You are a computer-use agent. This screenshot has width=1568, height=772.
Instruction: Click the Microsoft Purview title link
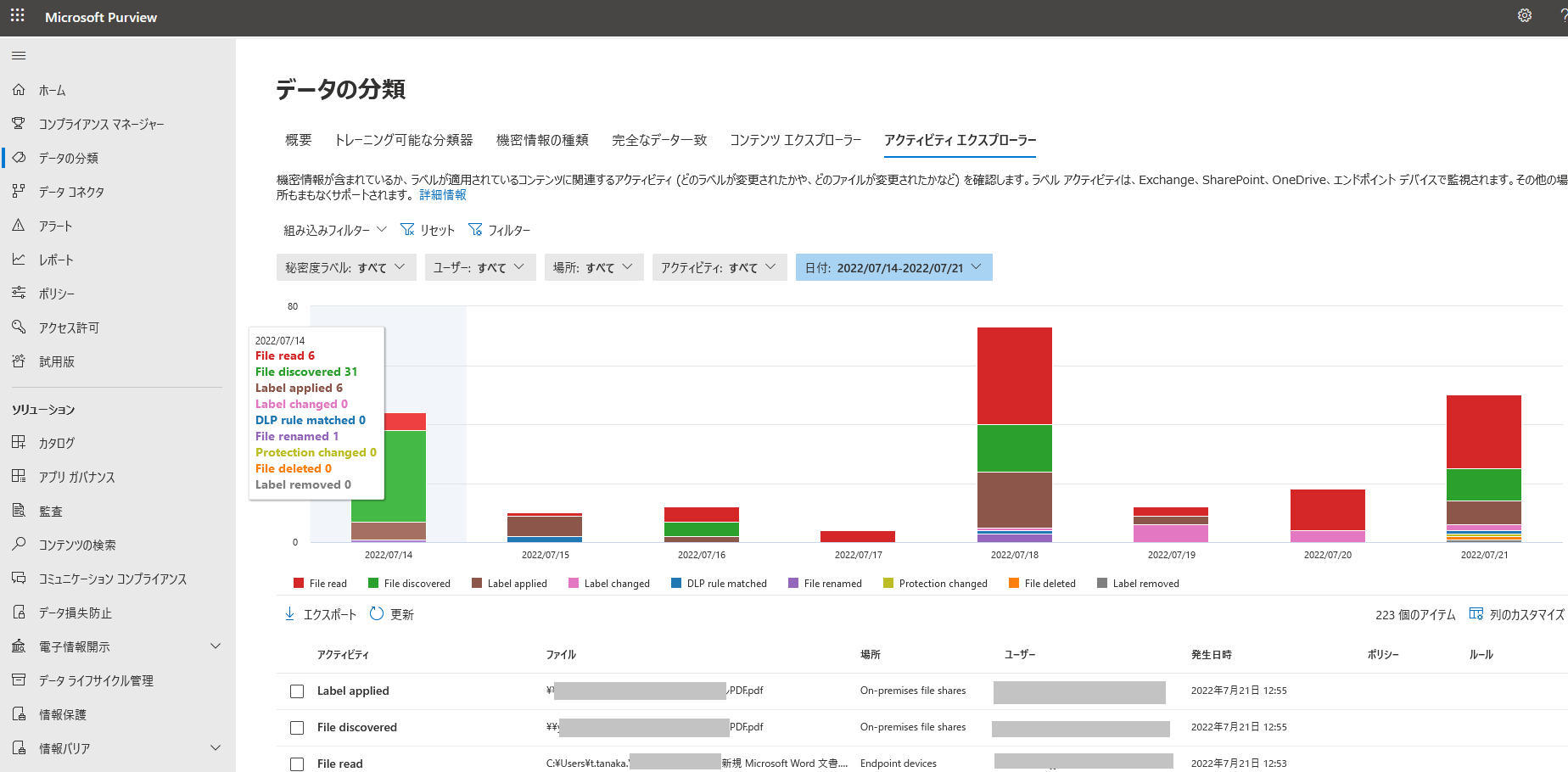pyautogui.click(x=101, y=17)
